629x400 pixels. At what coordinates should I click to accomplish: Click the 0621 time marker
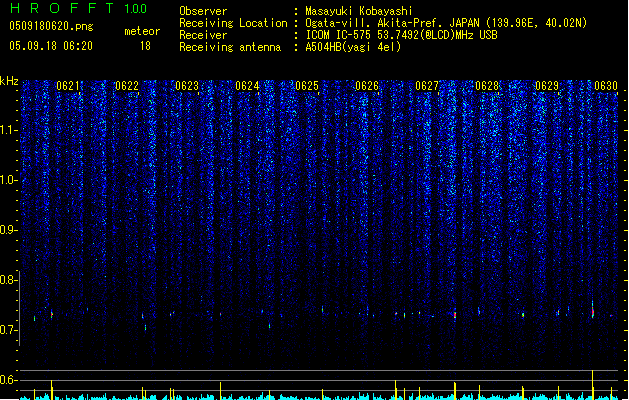68,86
